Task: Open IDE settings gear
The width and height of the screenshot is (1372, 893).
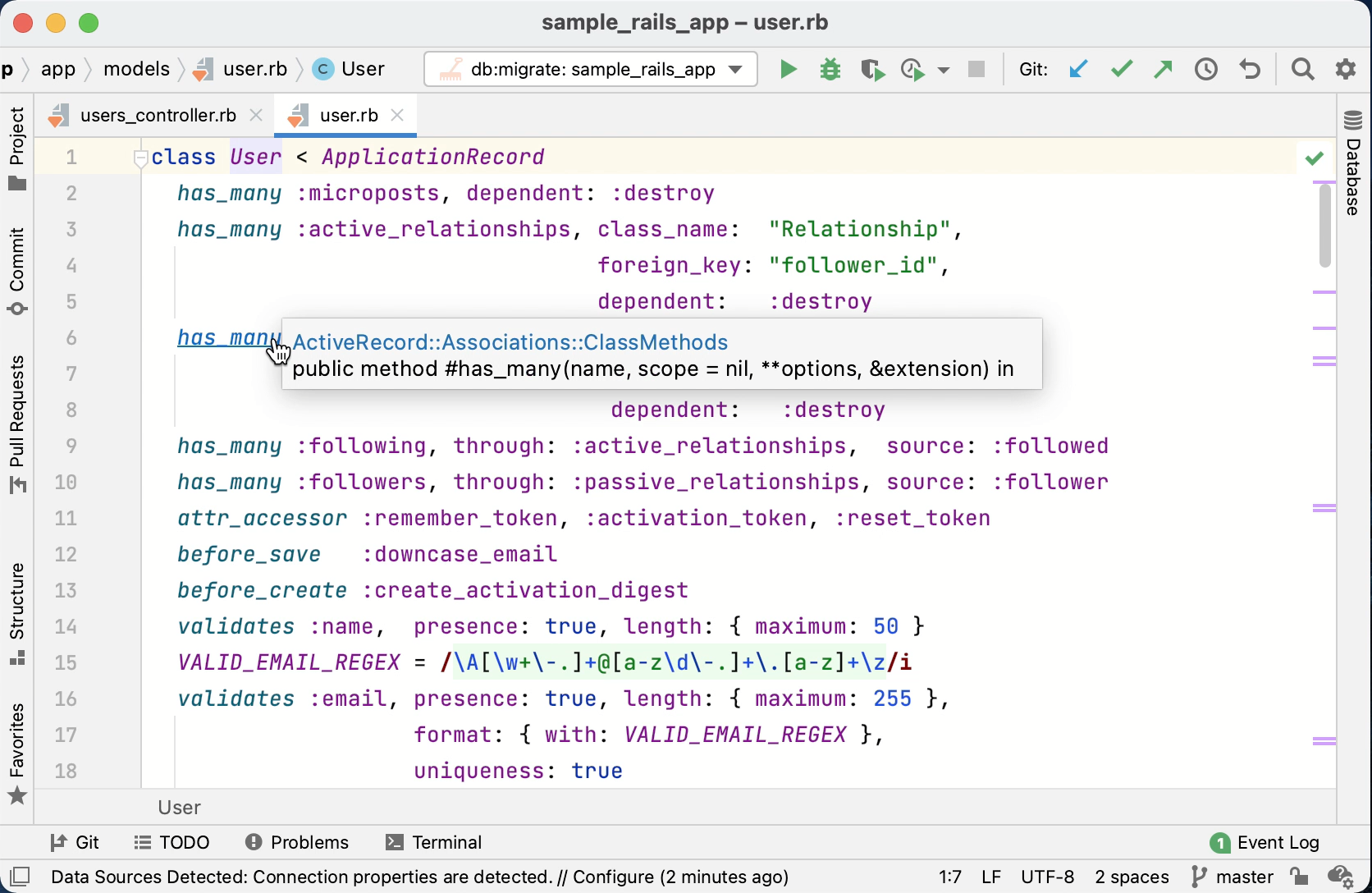Action: pos(1346,70)
